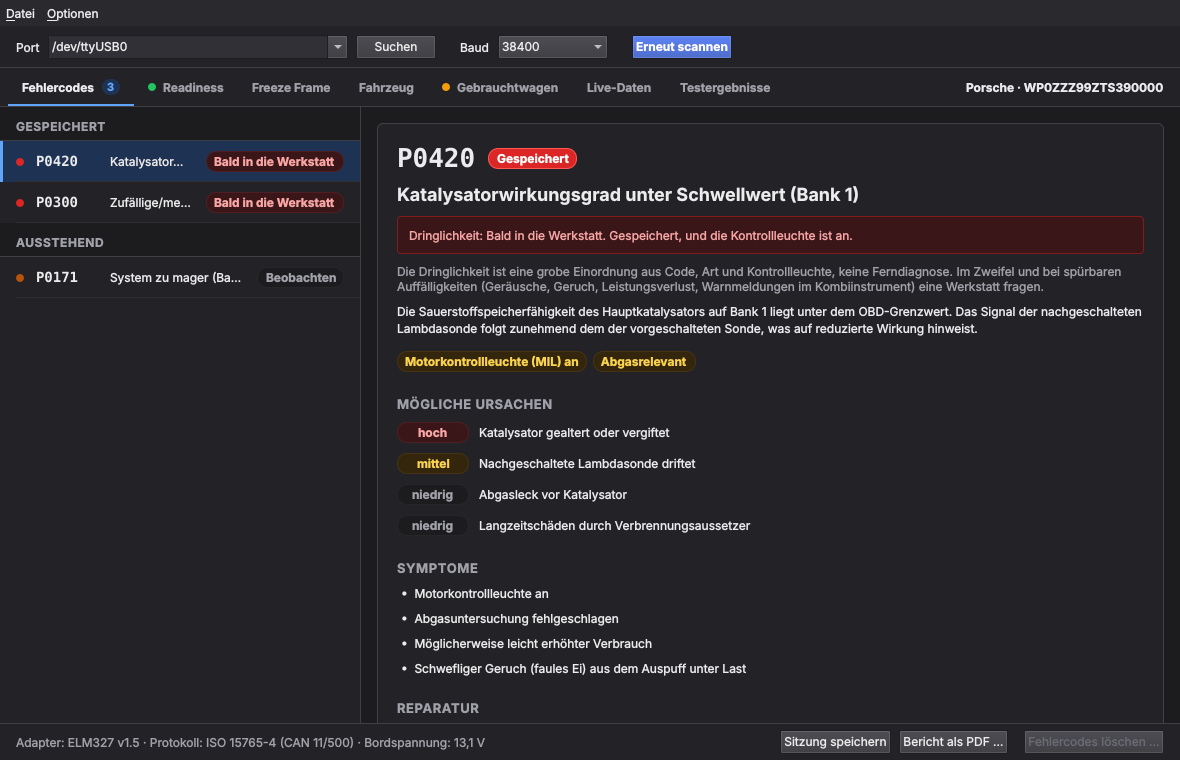Click the red status dot beside P0420
Viewport: 1180px width, 760px height.
20,162
